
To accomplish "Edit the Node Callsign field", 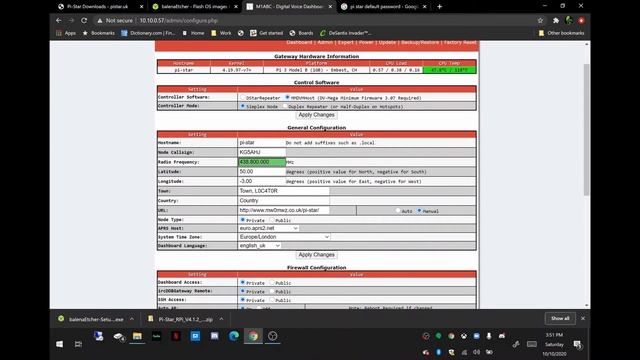I will 262,152.
